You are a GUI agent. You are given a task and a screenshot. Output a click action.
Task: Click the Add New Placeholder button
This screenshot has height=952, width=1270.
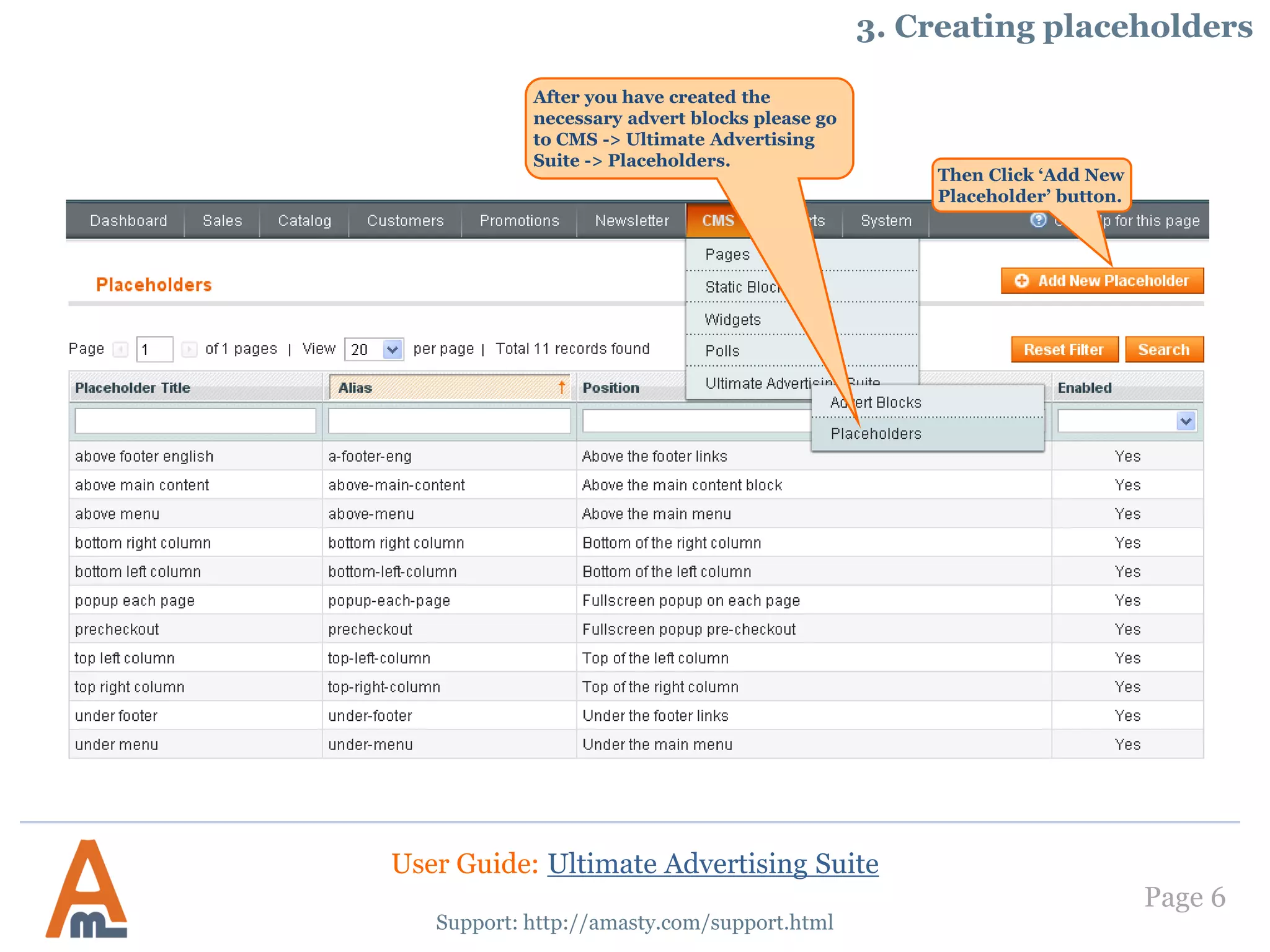click(1102, 281)
